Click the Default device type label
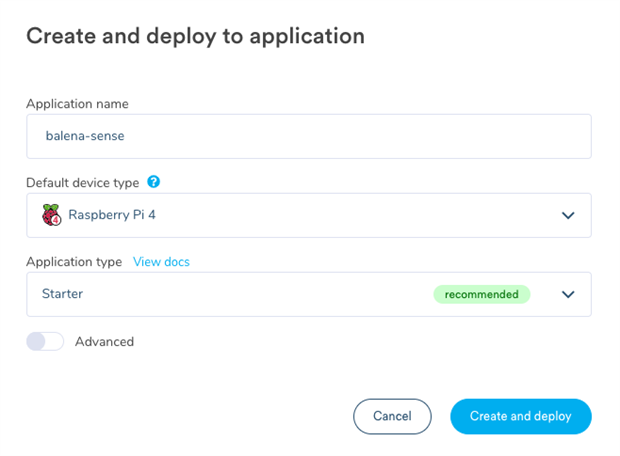620x456 pixels. pos(83,183)
